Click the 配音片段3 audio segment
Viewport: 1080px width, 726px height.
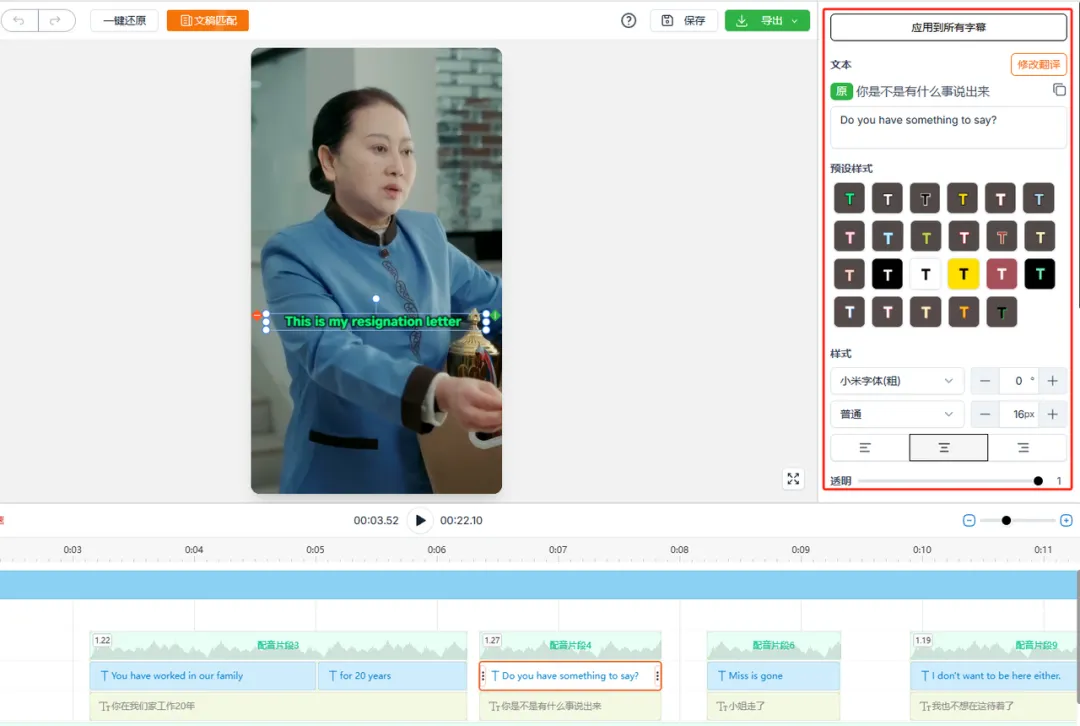(278, 645)
